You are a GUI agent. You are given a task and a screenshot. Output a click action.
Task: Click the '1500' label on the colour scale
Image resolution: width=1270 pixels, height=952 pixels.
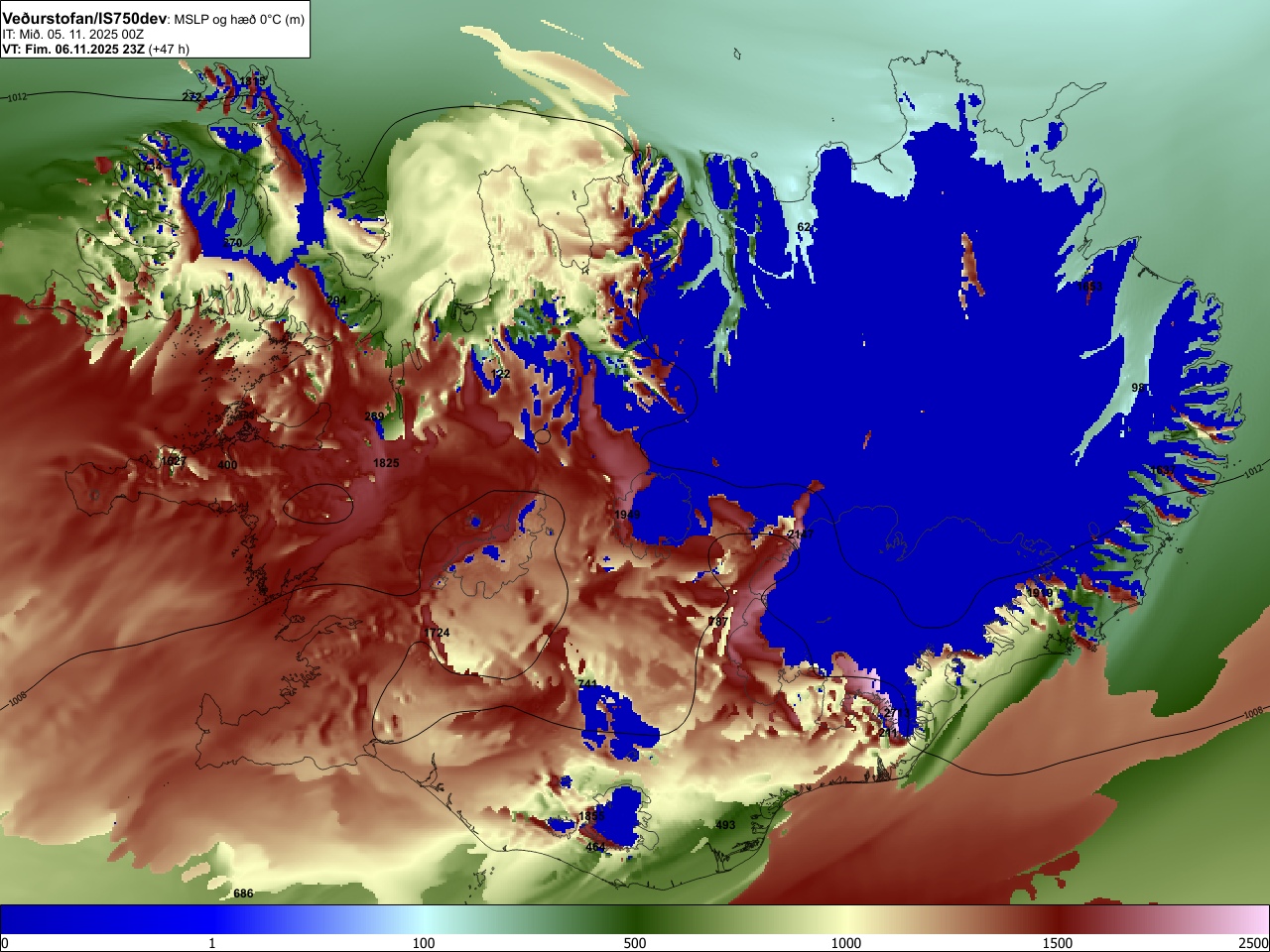(x=1058, y=943)
